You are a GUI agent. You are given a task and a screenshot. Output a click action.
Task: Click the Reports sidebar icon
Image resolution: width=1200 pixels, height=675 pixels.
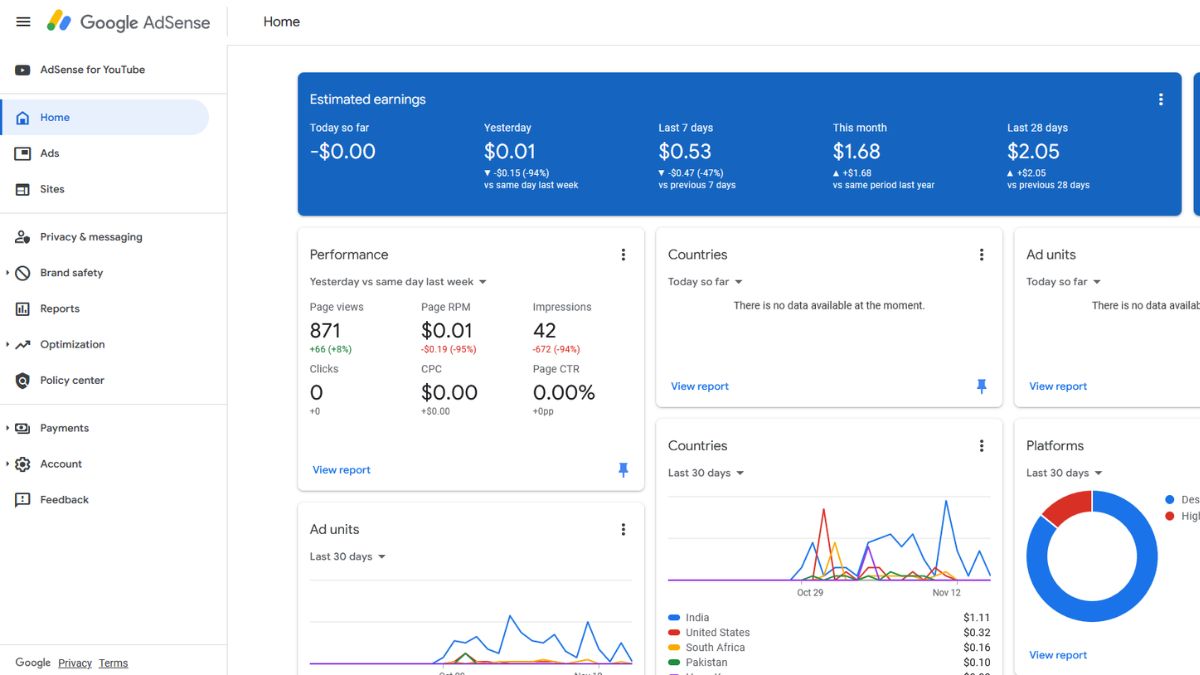21,308
